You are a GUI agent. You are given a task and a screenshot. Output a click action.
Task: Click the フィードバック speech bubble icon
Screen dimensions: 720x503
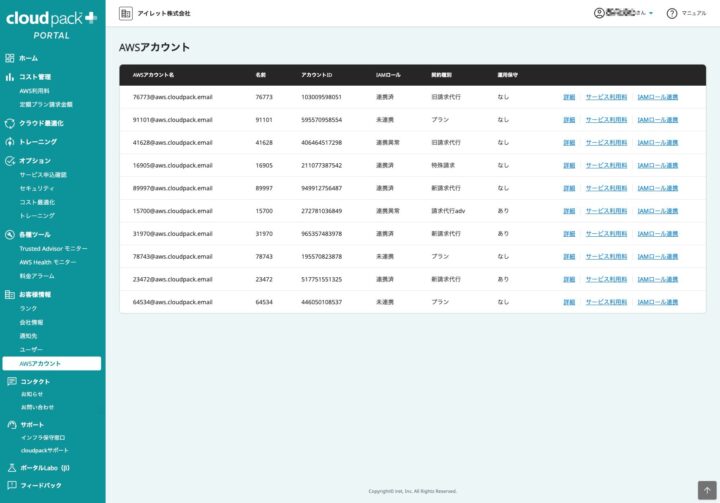click(11, 485)
